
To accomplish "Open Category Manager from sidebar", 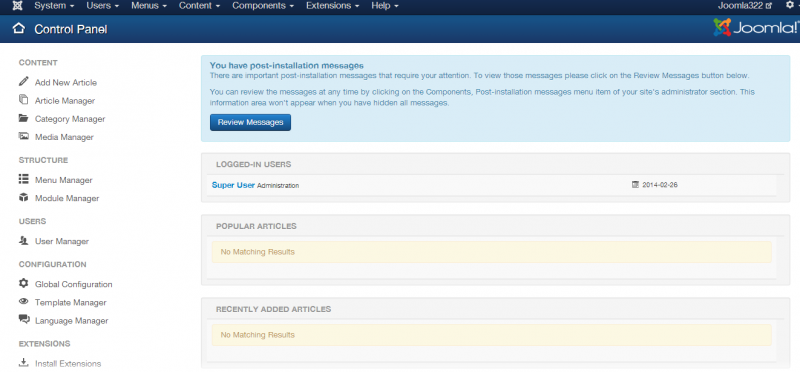I will coord(70,119).
